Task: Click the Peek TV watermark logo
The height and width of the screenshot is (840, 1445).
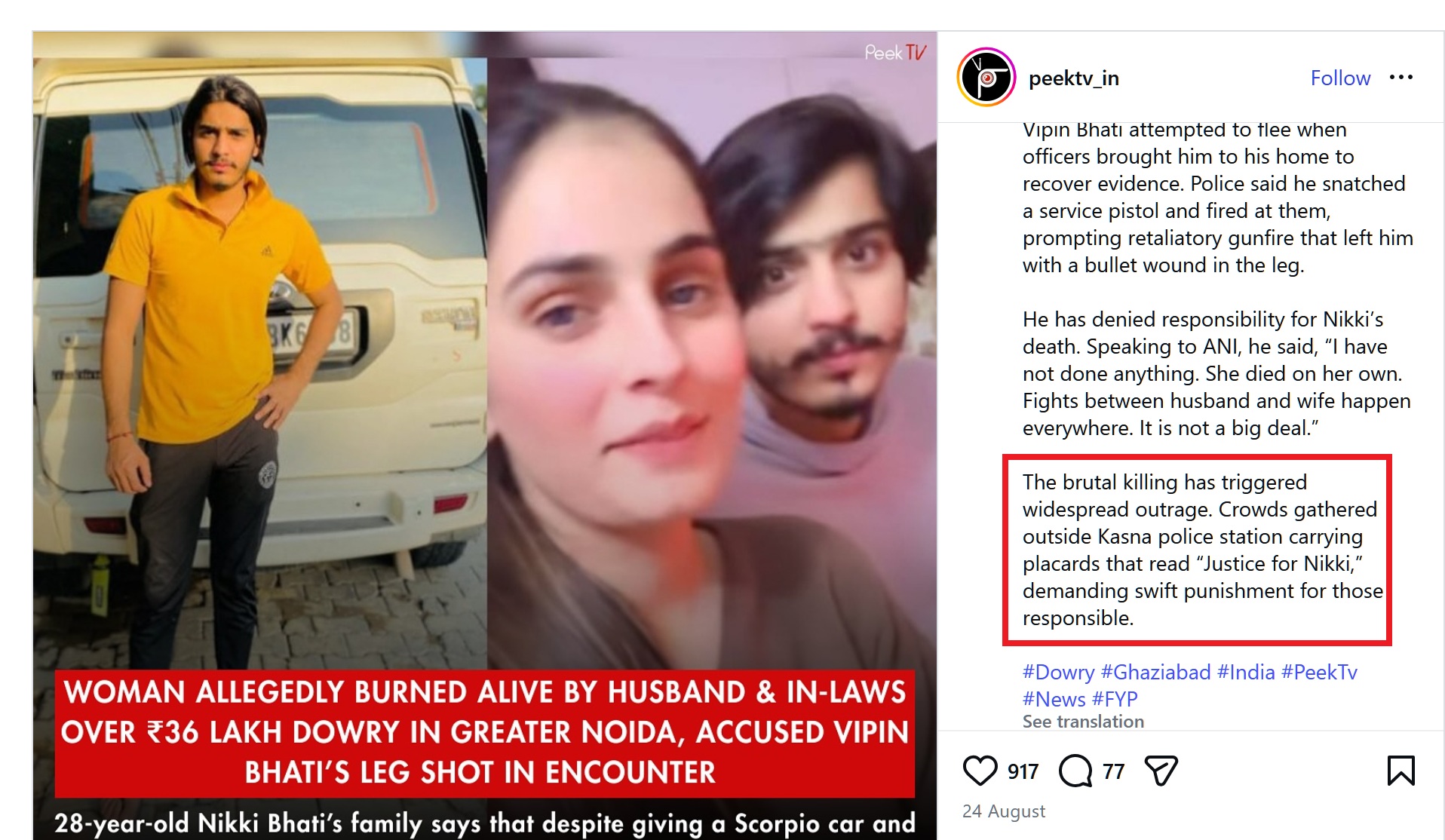Action: coord(895,52)
